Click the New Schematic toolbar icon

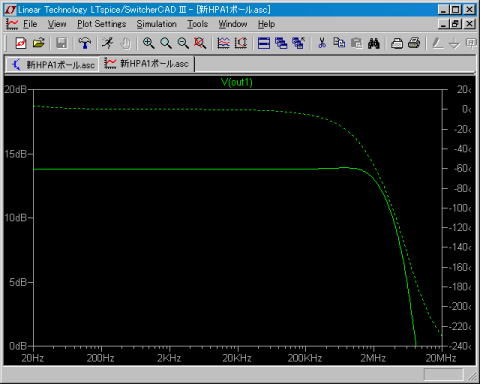[x=21, y=43]
